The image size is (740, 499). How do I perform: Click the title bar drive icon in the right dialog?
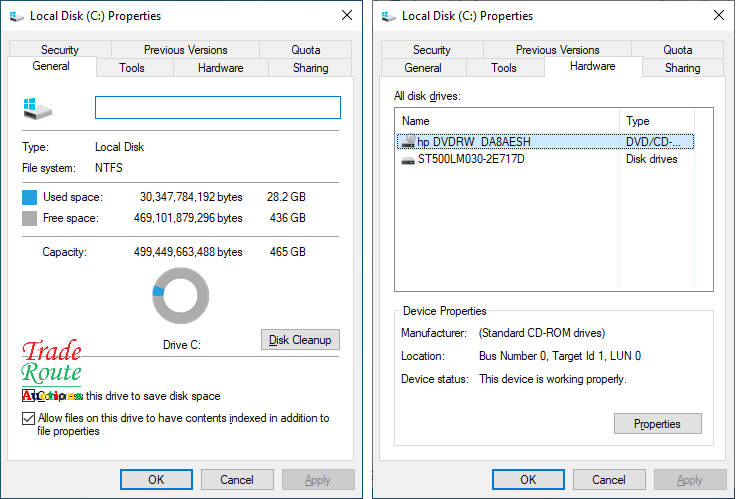(x=389, y=16)
